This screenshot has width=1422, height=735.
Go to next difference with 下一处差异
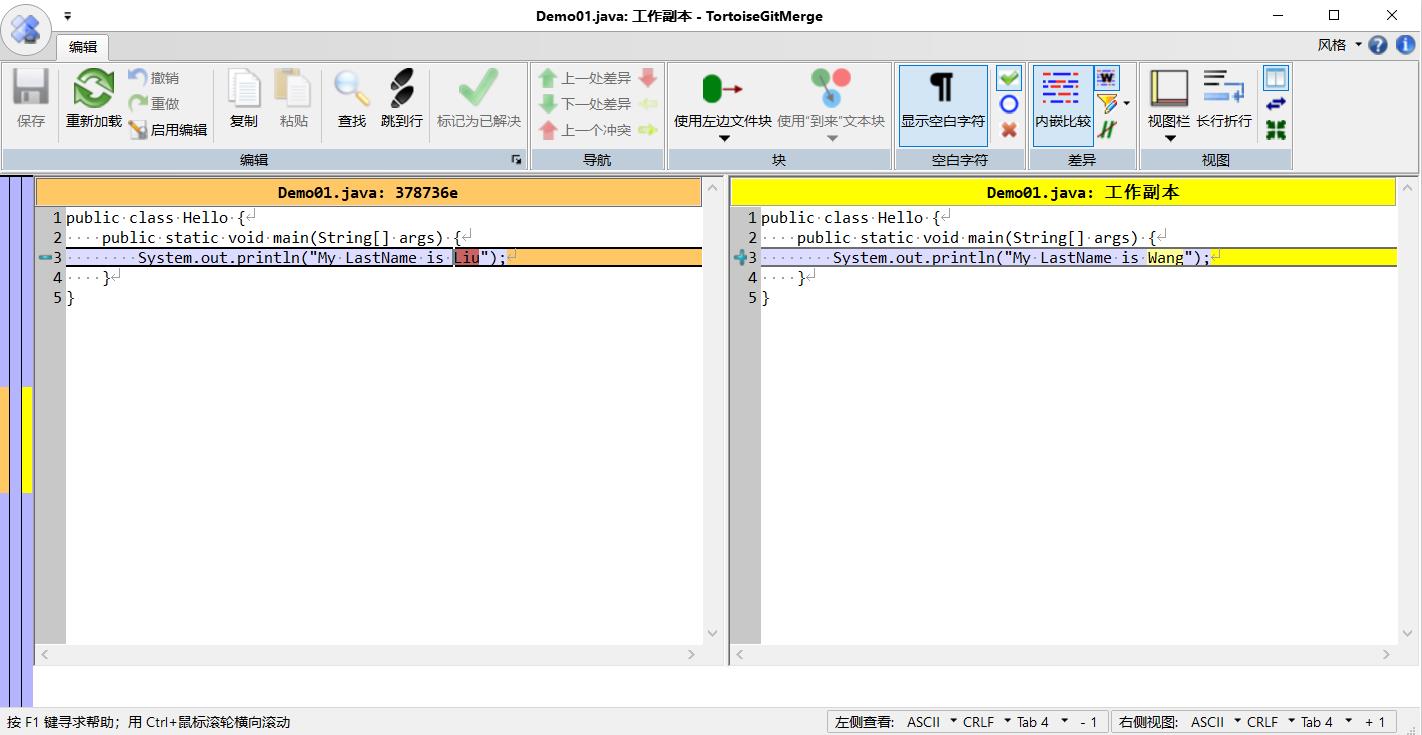[585, 103]
